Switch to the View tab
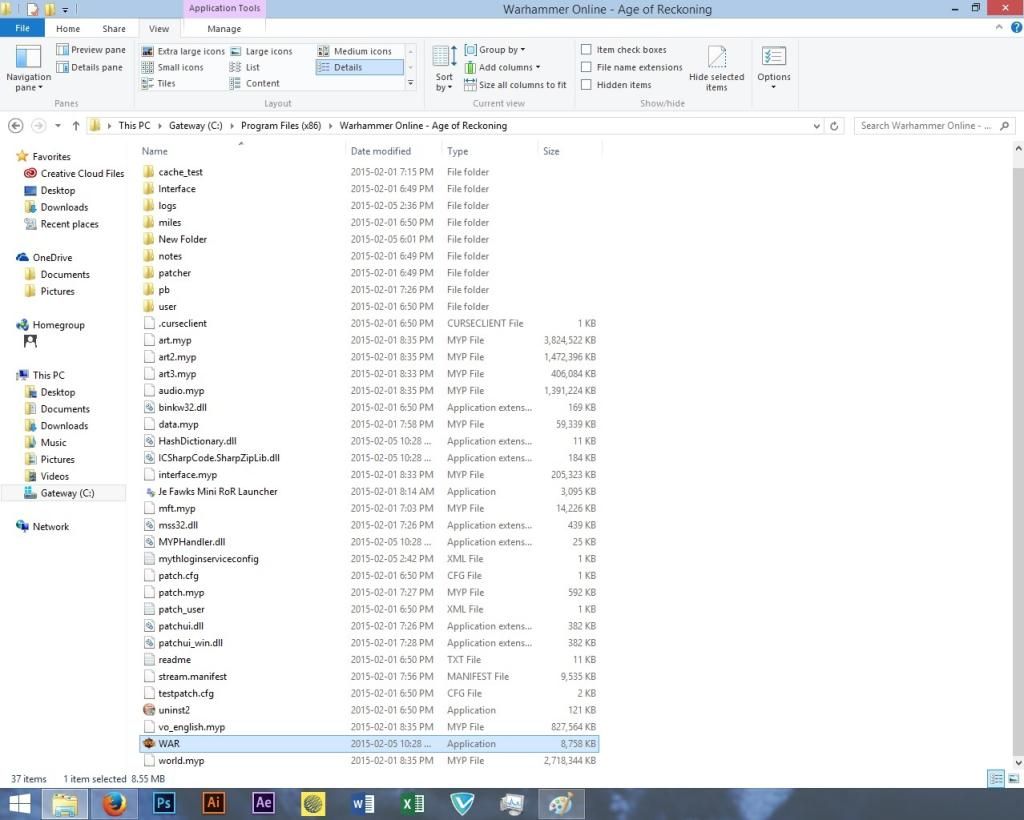Image resolution: width=1024 pixels, height=820 pixels. (x=159, y=29)
